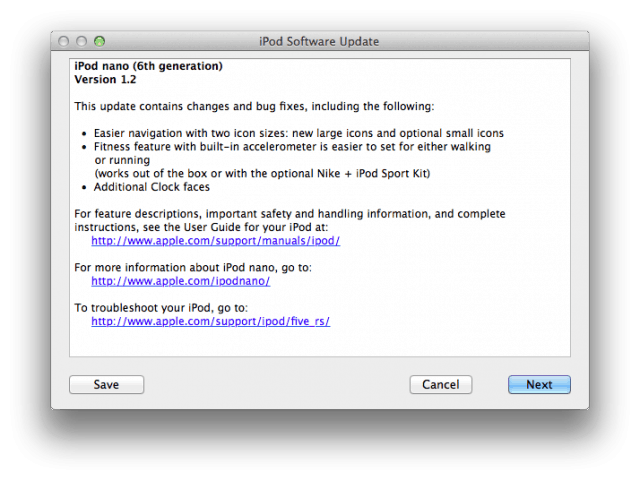Click the Save button
This screenshot has width=640, height=480.
(x=106, y=384)
